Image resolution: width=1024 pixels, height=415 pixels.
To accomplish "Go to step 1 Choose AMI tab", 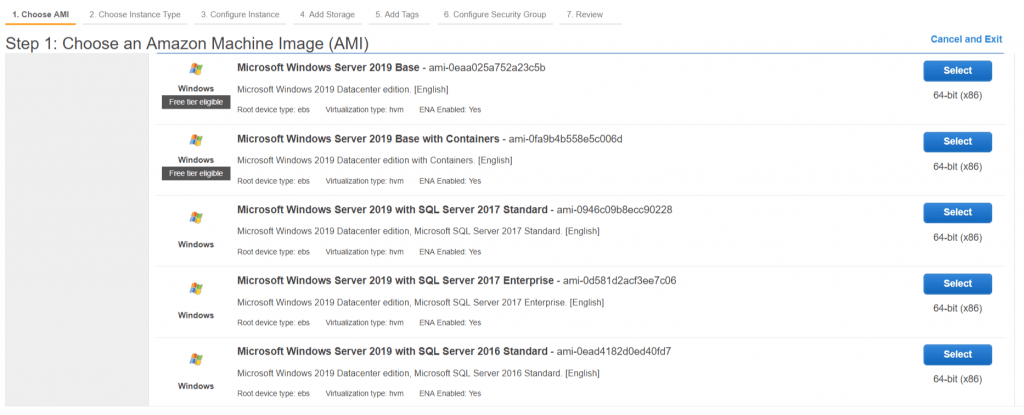I will tap(40, 14).
